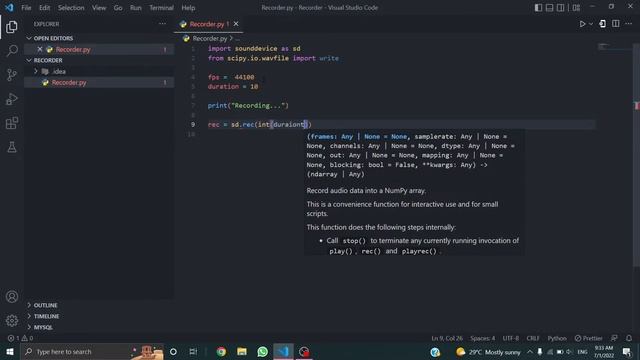The width and height of the screenshot is (640, 360).
Task: Open the Selection menu
Action: 71,8
